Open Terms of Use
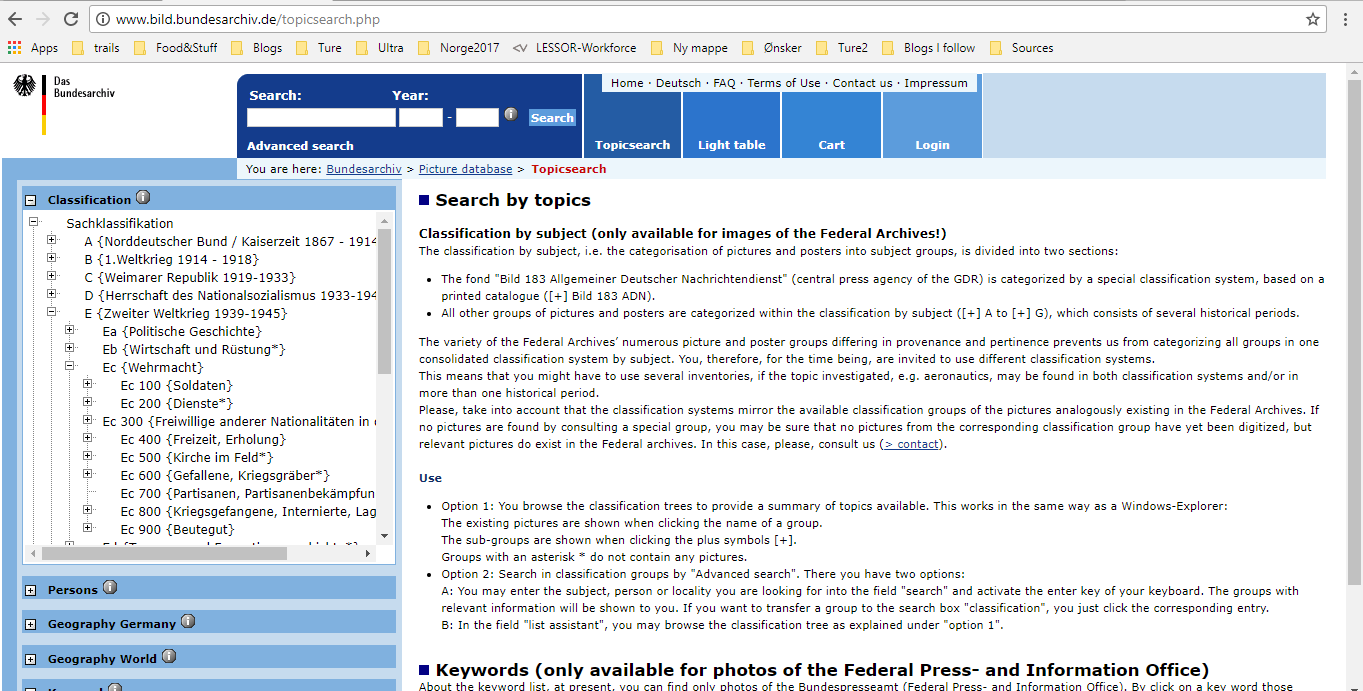 (x=783, y=83)
